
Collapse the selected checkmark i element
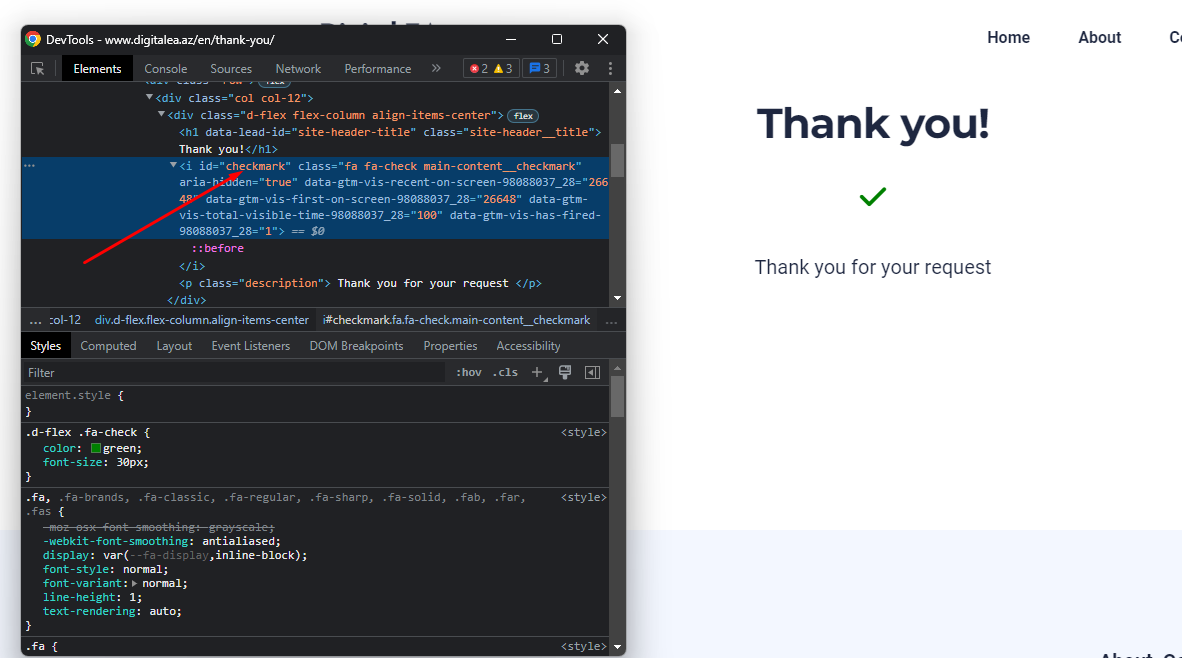pos(173,165)
